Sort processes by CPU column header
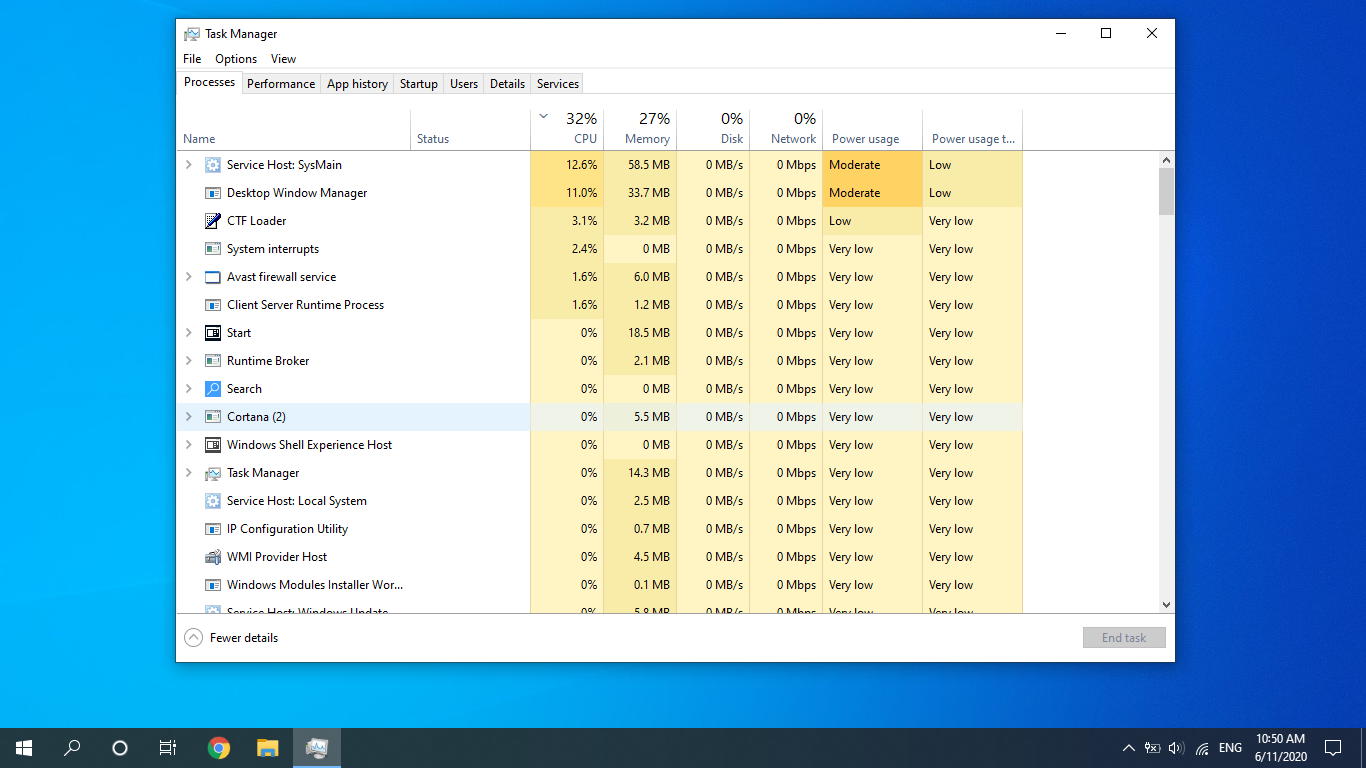Image resolution: width=1366 pixels, height=768 pixels. 567,129
